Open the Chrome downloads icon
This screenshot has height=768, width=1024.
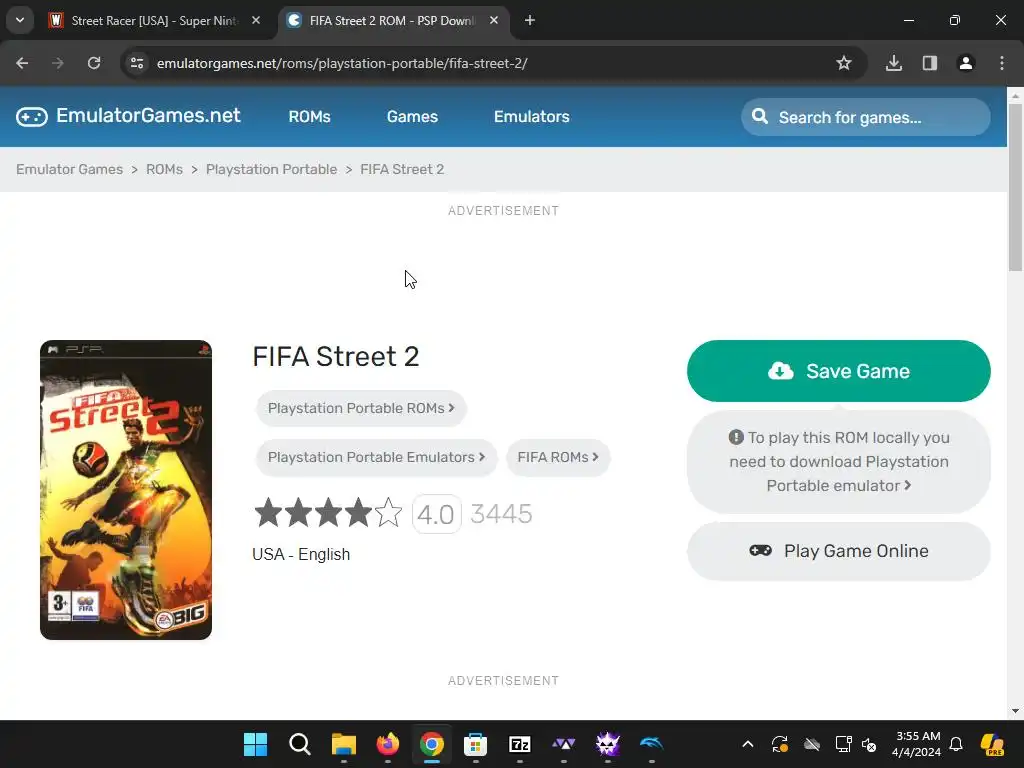[893, 63]
